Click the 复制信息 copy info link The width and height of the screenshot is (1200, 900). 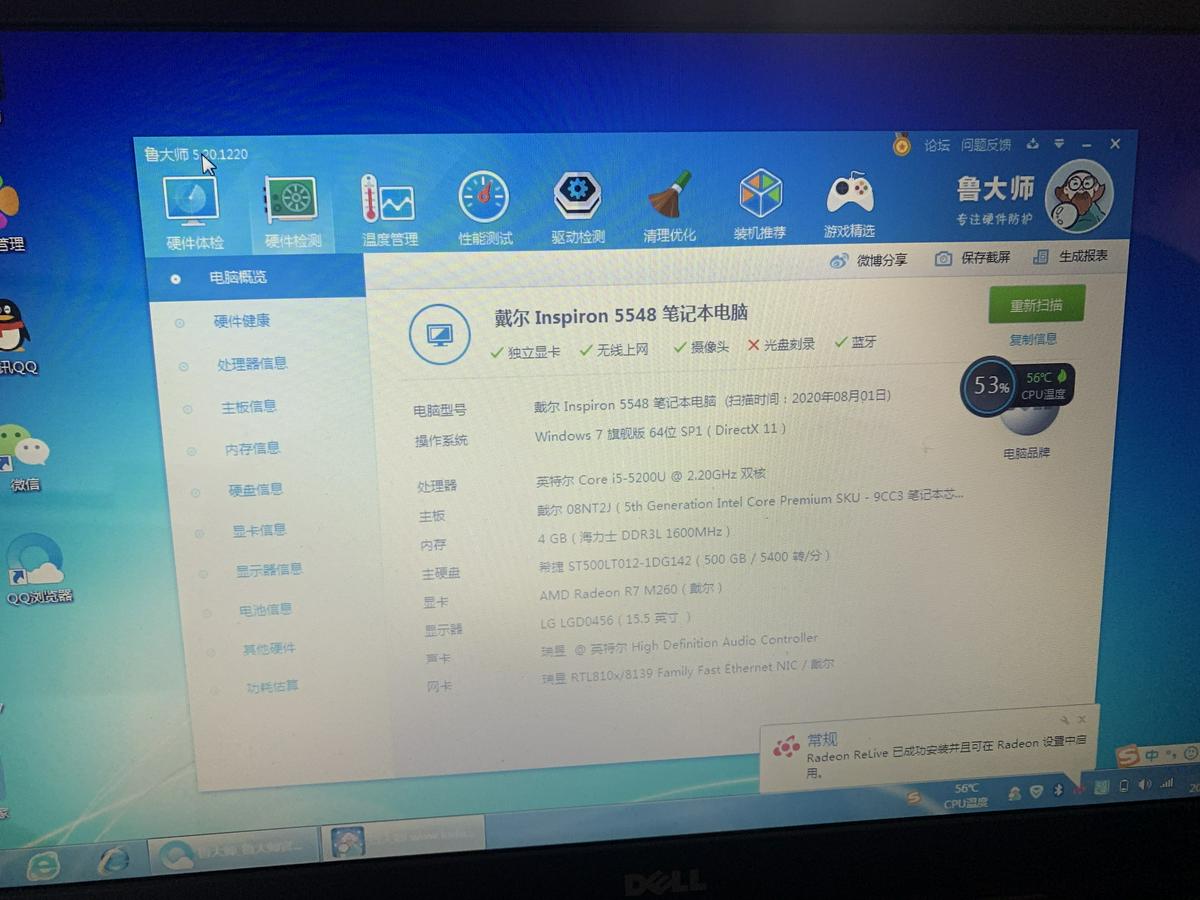point(1035,339)
